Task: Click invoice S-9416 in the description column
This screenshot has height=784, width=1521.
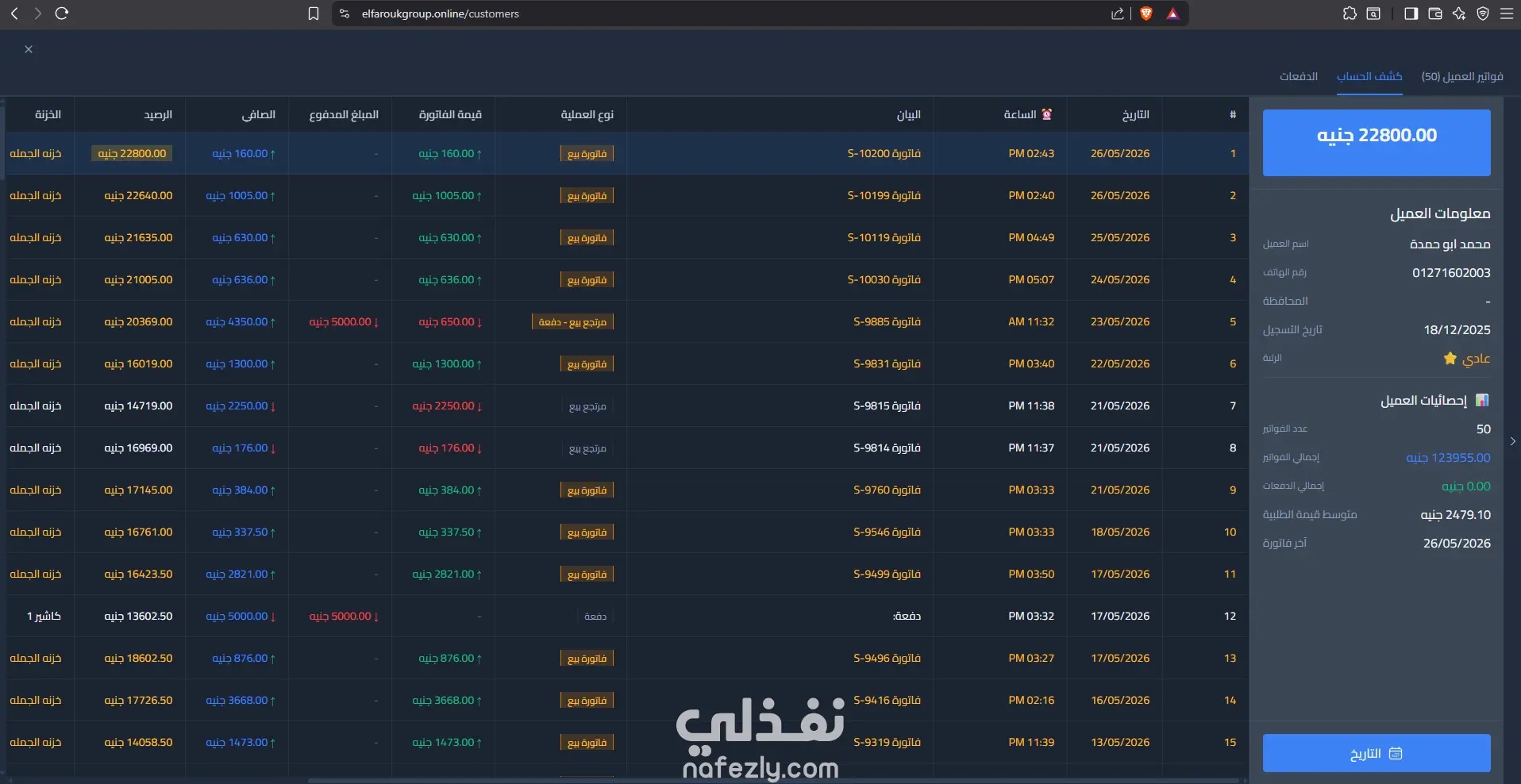Action: click(888, 700)
